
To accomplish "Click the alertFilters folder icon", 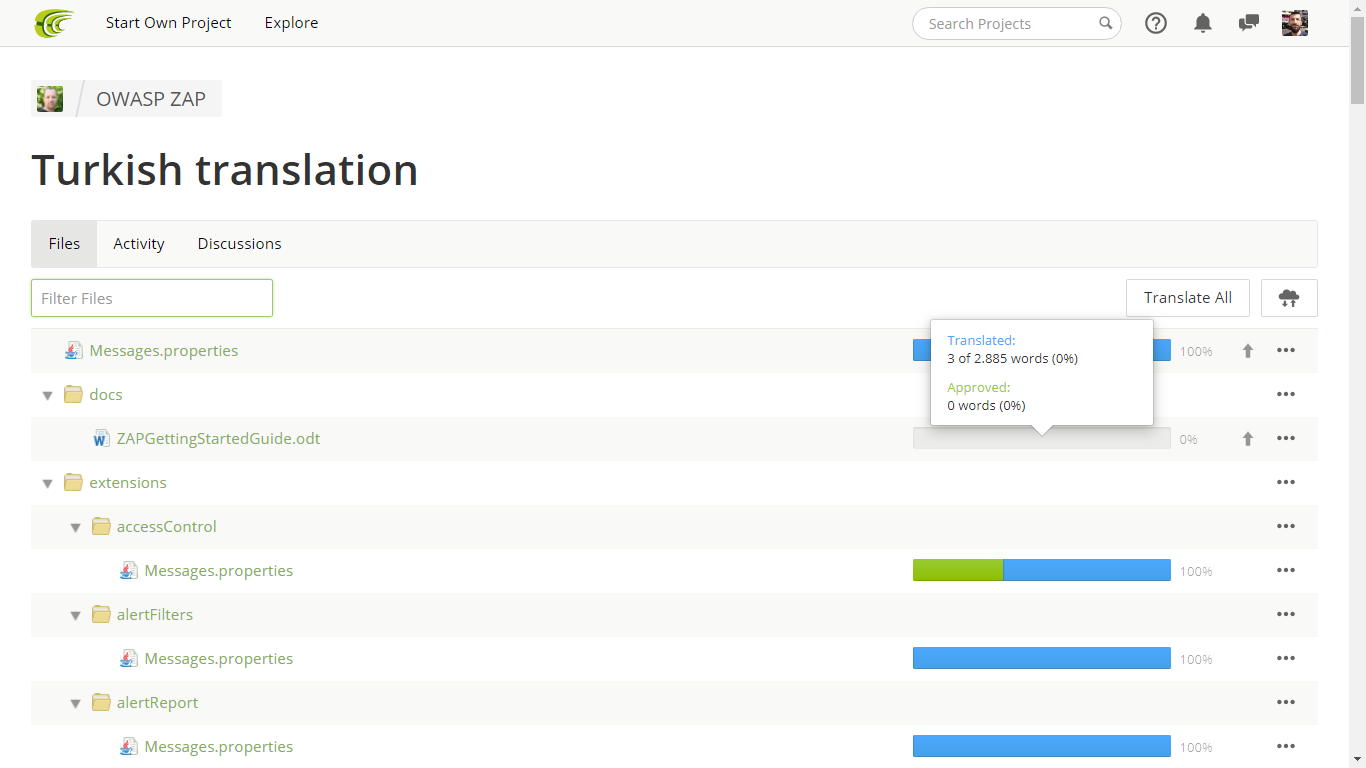I will [x=101, y=614].
